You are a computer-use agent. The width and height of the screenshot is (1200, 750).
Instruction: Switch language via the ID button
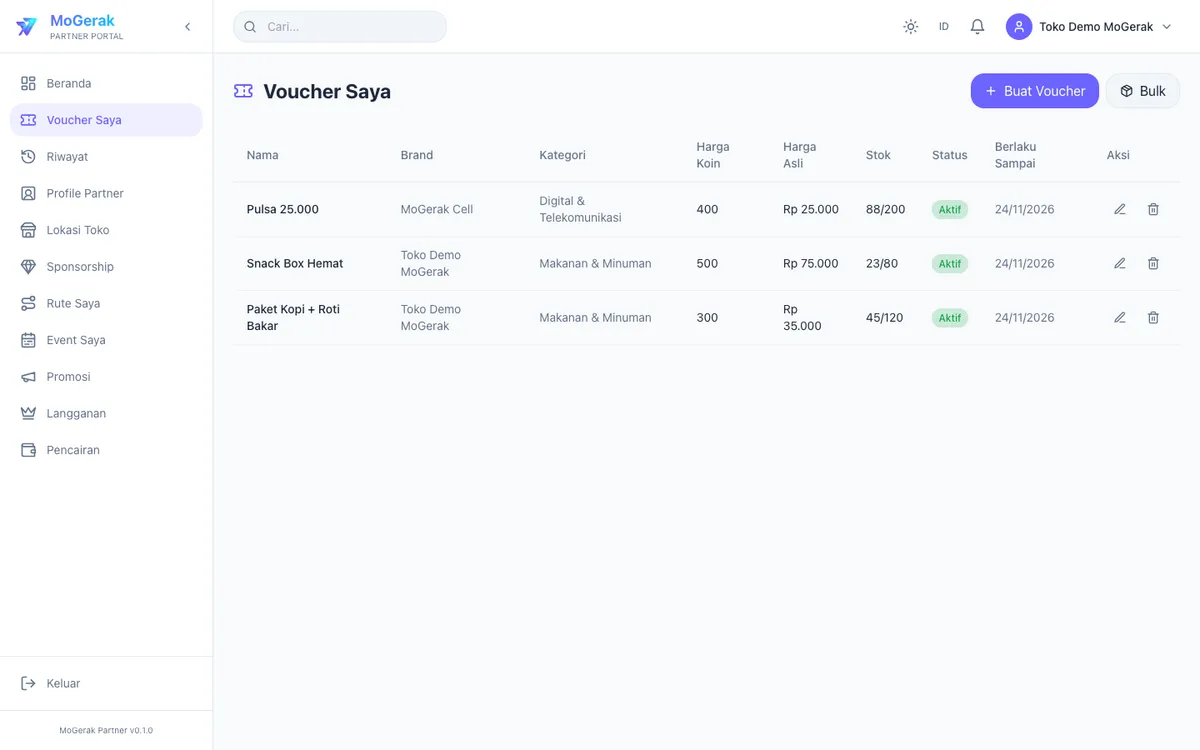coord(944,27)
